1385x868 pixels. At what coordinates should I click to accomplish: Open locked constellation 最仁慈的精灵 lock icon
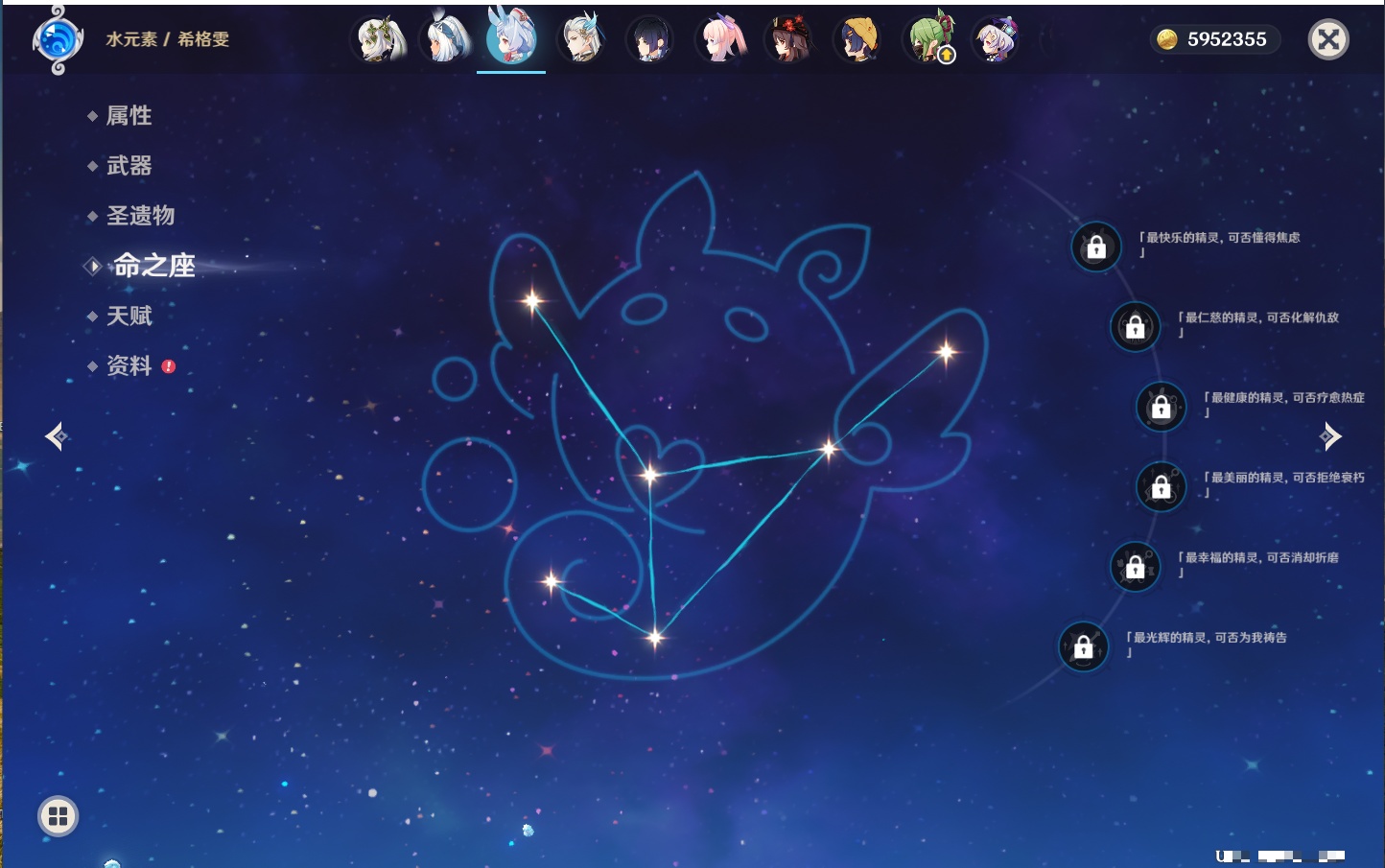[1136, 327]
